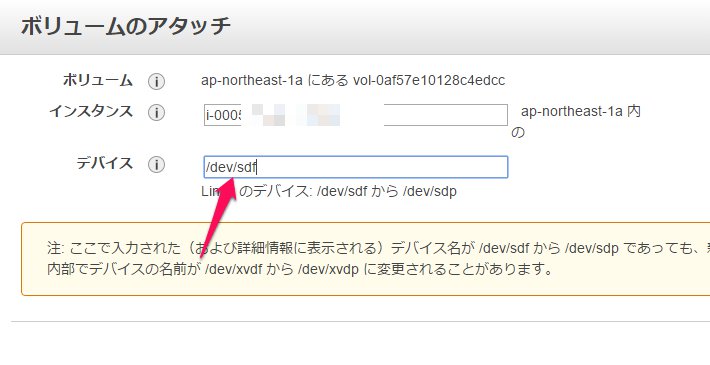
Task: Click the ap-northeast-1a 内 text beside instance field
Action: (x=581, y=111)
